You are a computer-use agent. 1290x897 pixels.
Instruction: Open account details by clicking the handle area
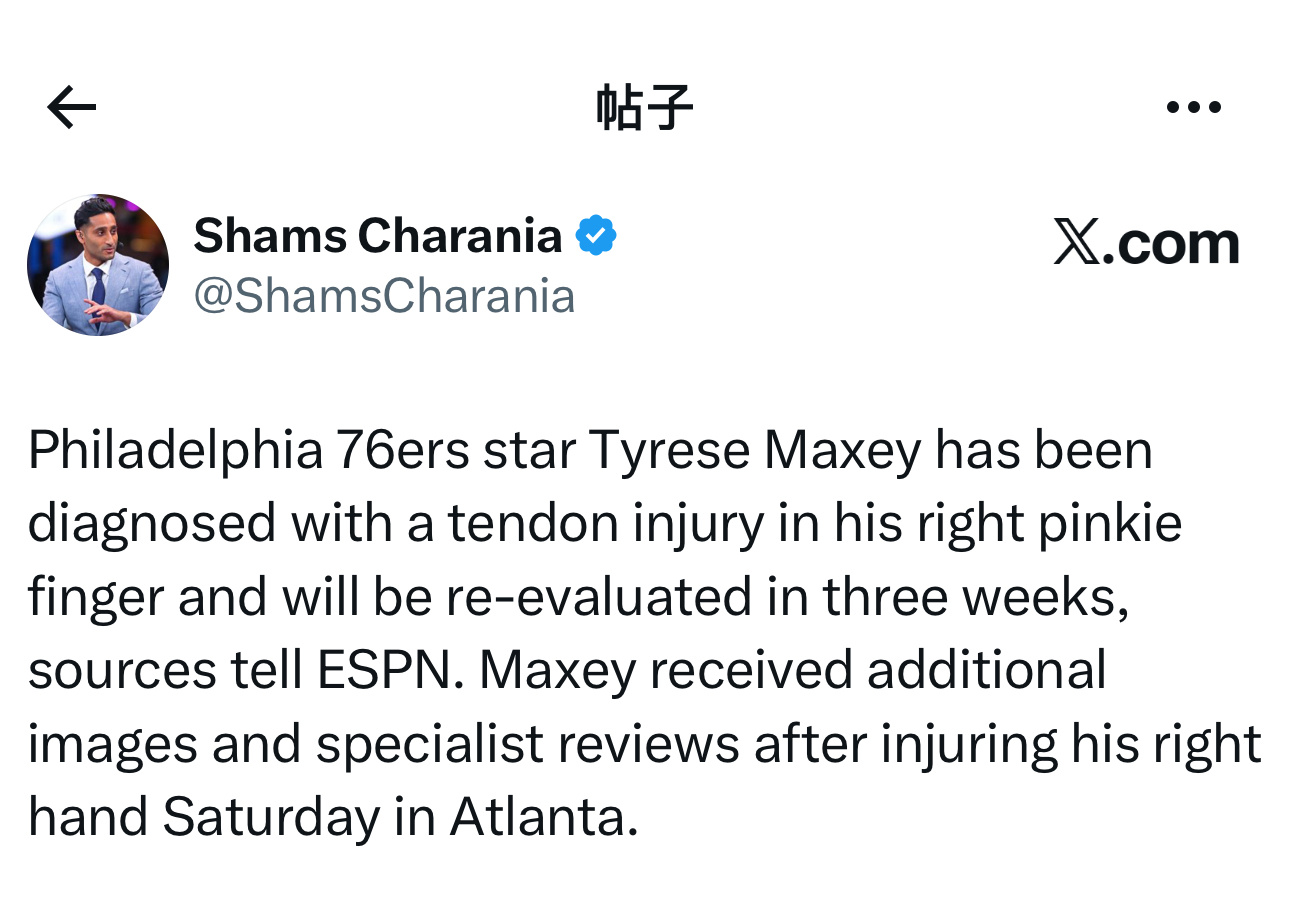(385, 295)
